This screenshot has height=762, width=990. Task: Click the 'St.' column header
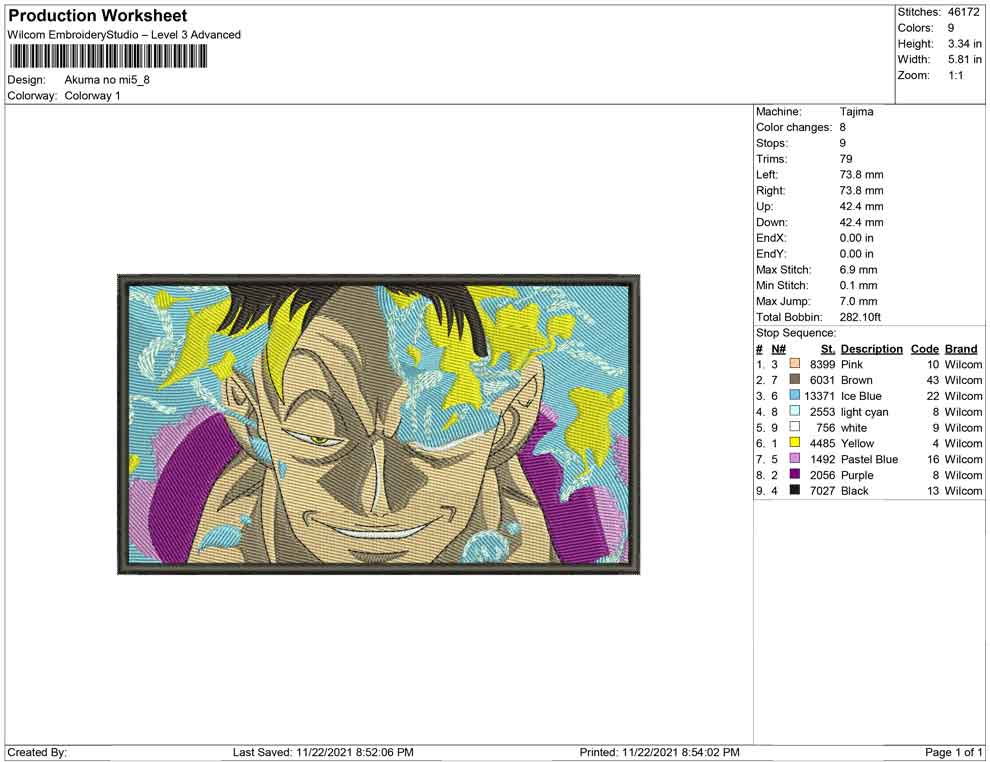[x=828, y=348]
